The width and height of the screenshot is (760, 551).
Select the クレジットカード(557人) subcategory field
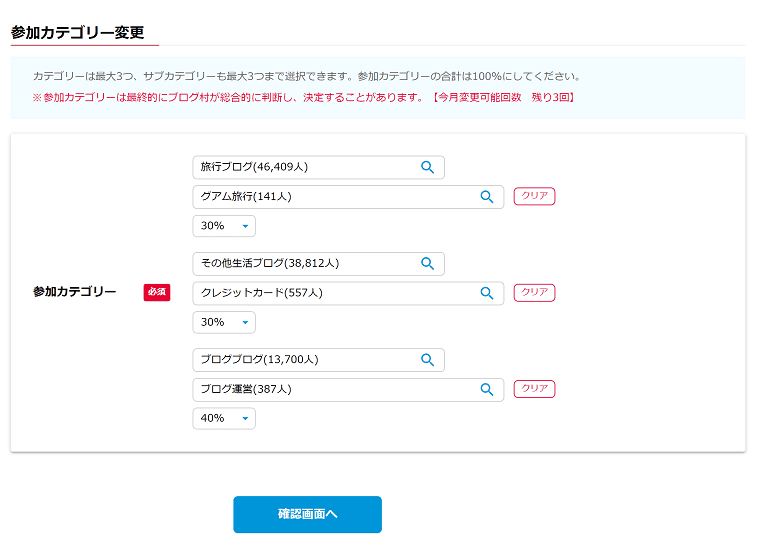click(x=348, y=293)
